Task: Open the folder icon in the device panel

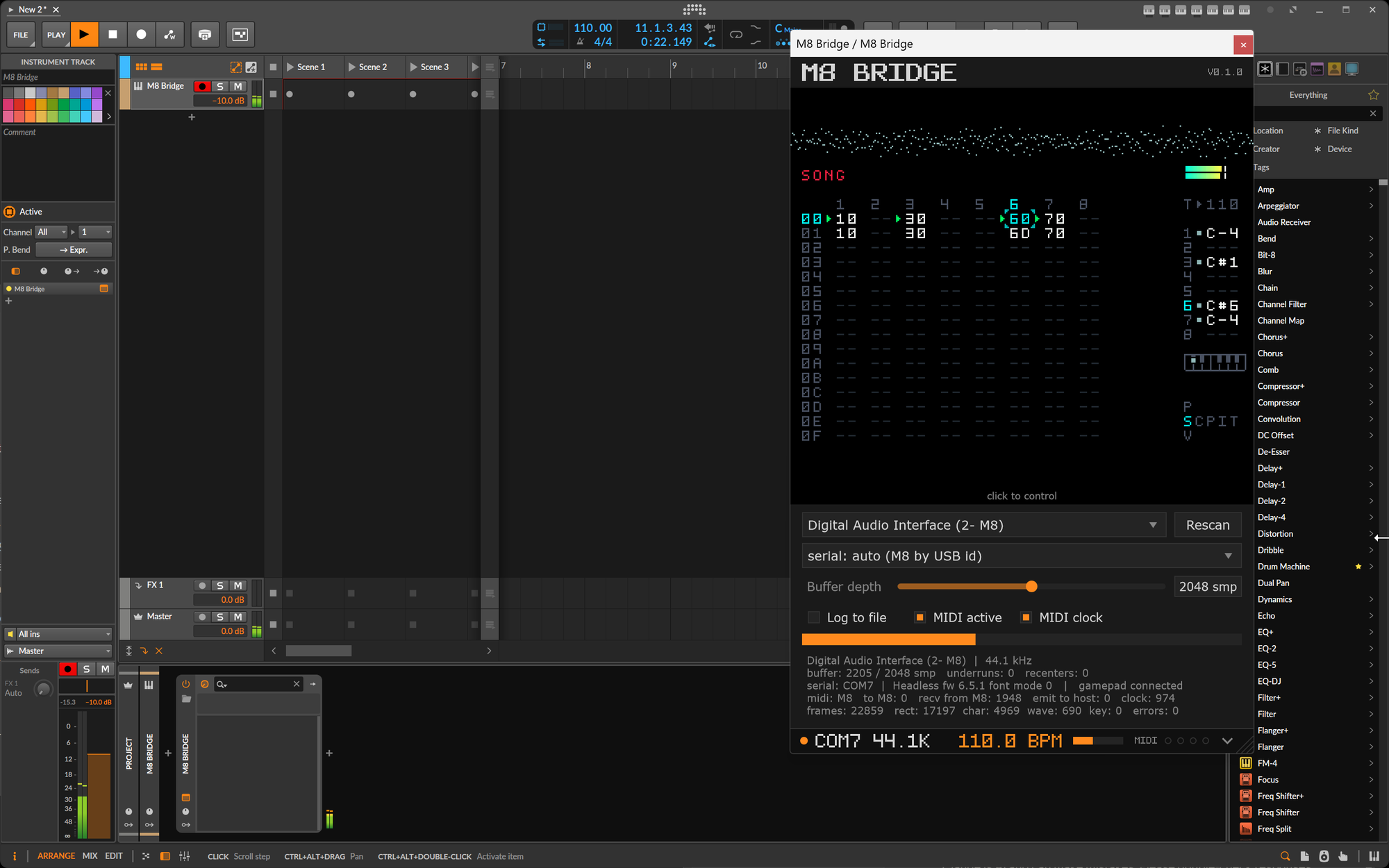Action: point(186,699)
